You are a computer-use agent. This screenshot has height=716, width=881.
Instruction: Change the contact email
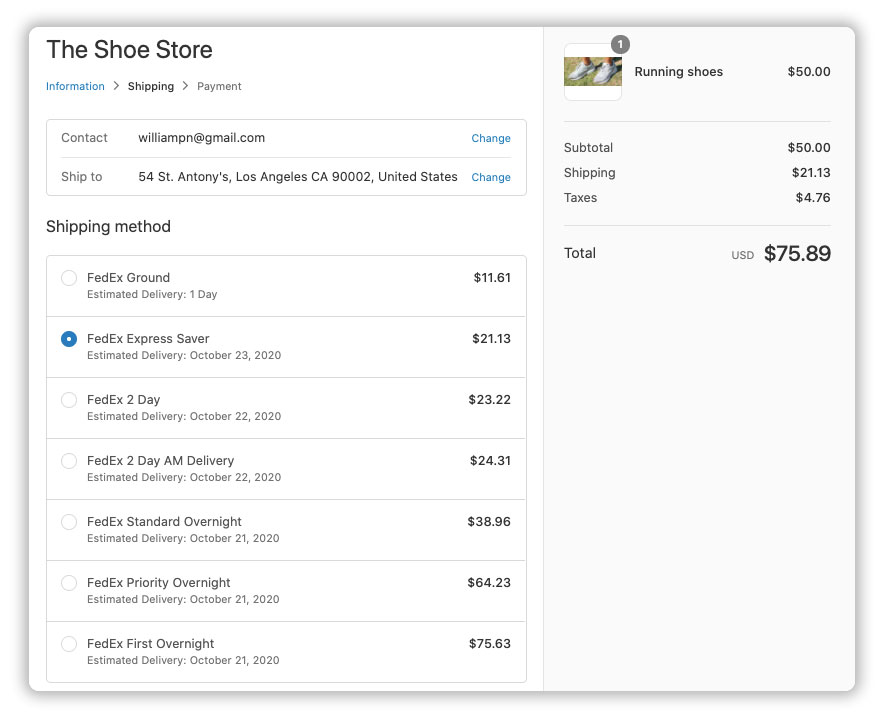(491, 138)
